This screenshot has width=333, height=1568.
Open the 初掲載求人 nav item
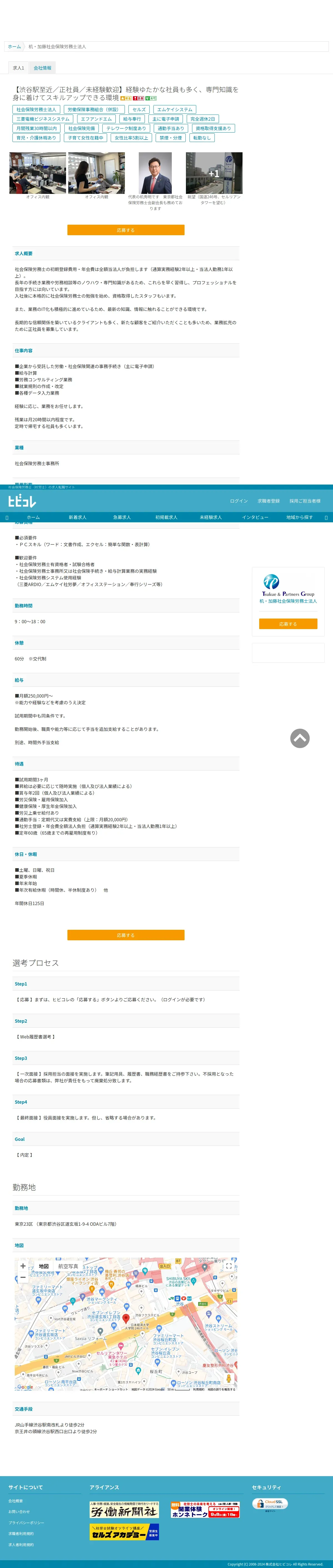pyautogui.click(x=166, y=517)
